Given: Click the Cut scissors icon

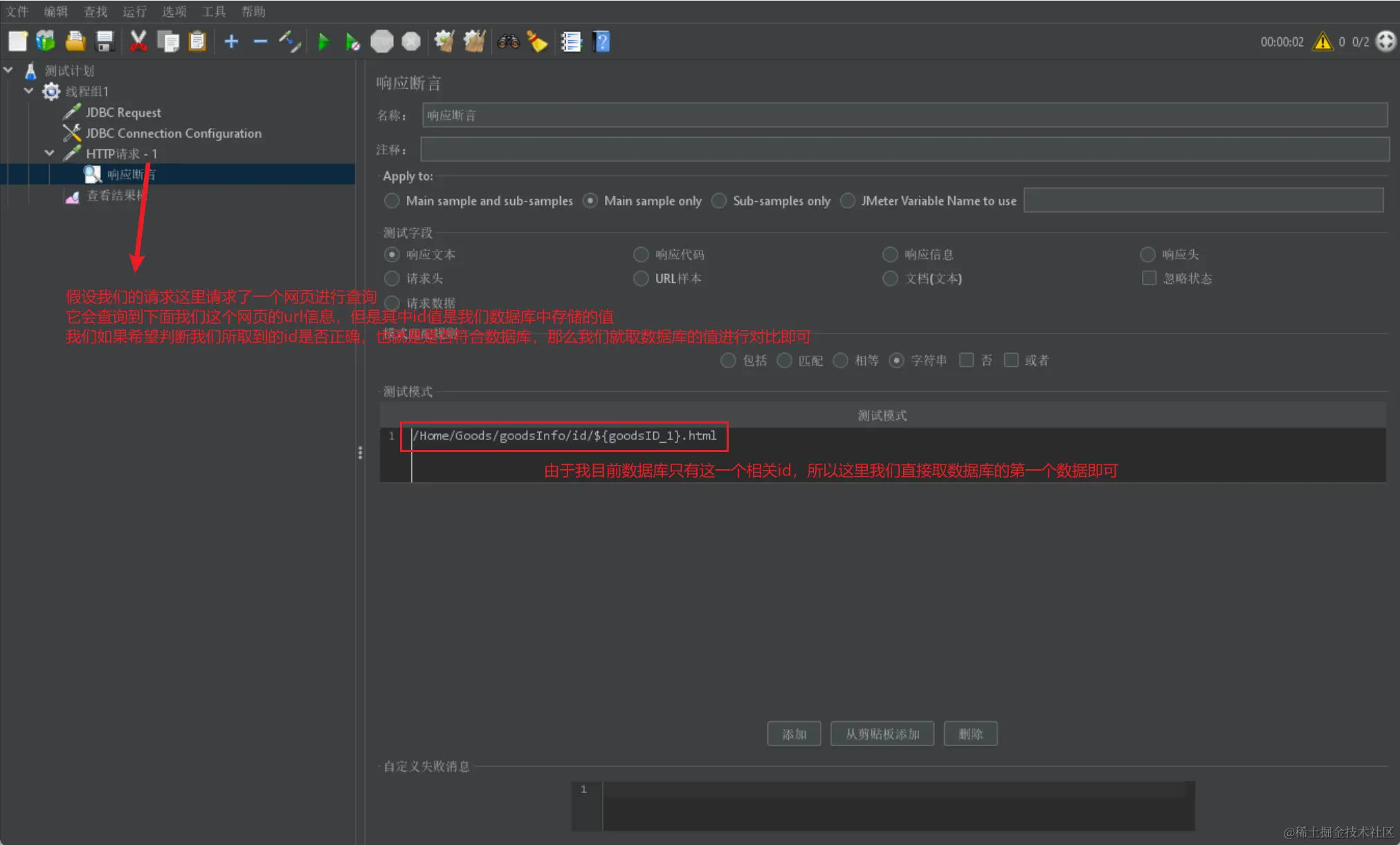Looking at the screenshot, I should coord(138,42).
